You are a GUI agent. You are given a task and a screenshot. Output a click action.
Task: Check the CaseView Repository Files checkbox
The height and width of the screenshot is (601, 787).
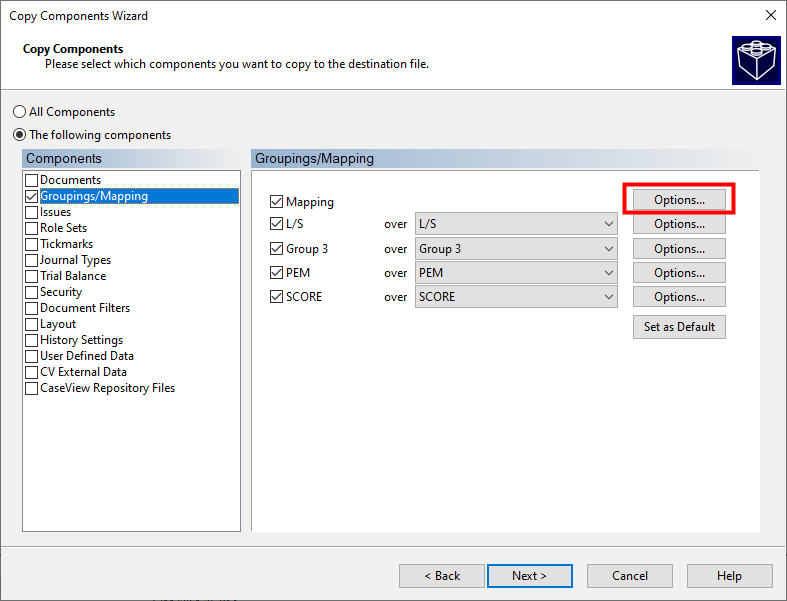click(32, 388)
